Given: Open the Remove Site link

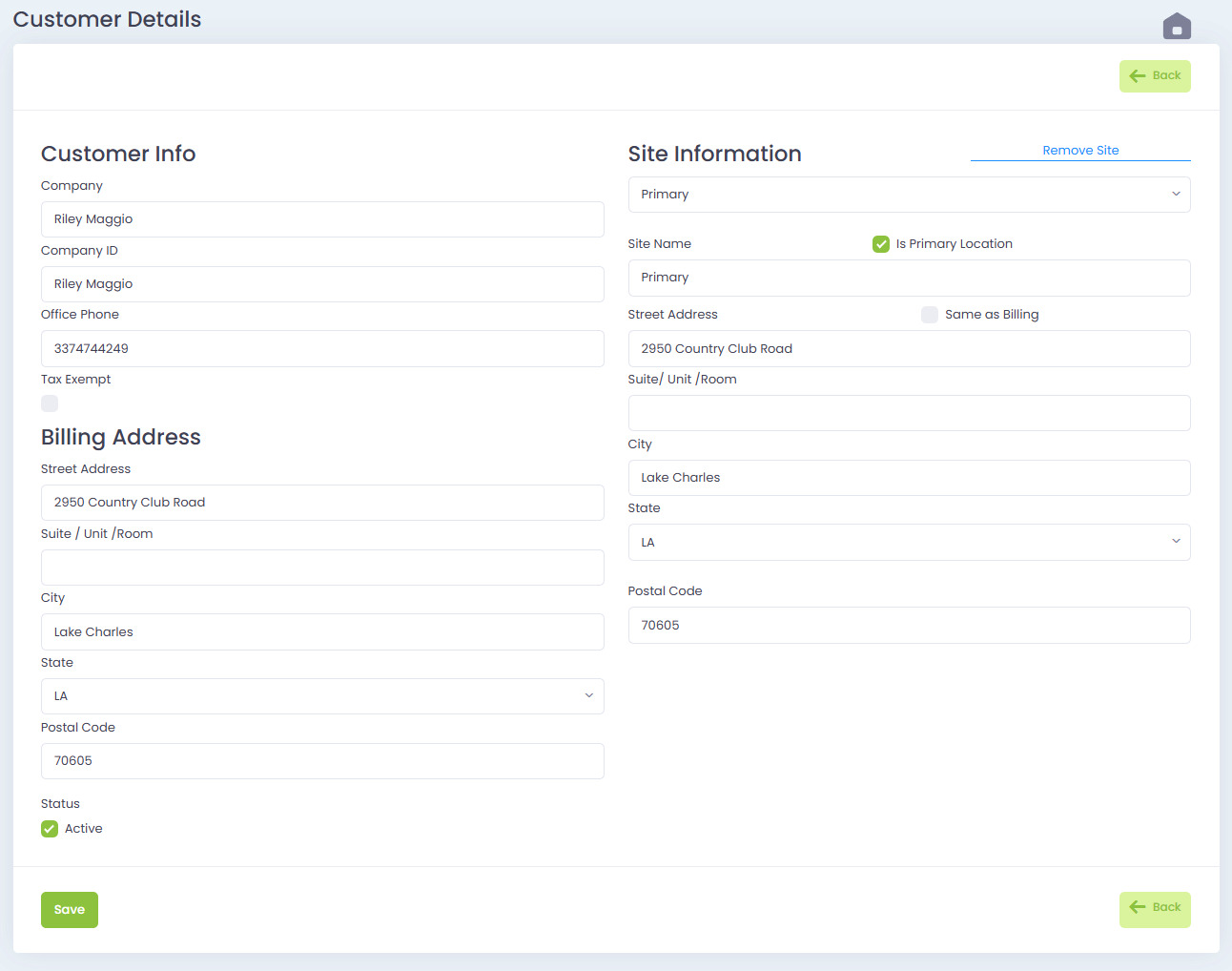Looking at the screenshot, I should (1080, 151).
